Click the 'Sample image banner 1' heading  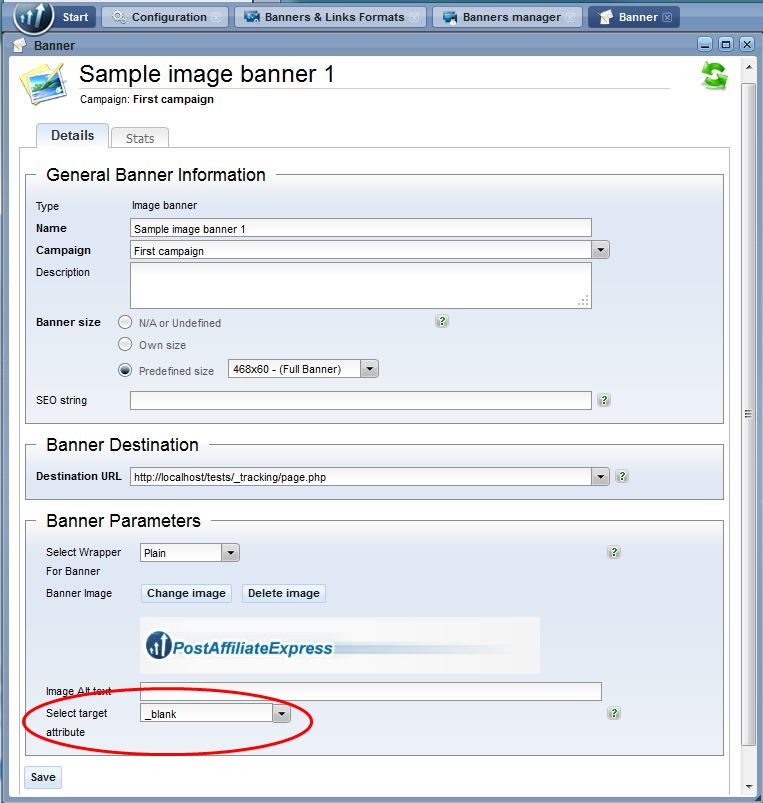[x=206, y=74]
